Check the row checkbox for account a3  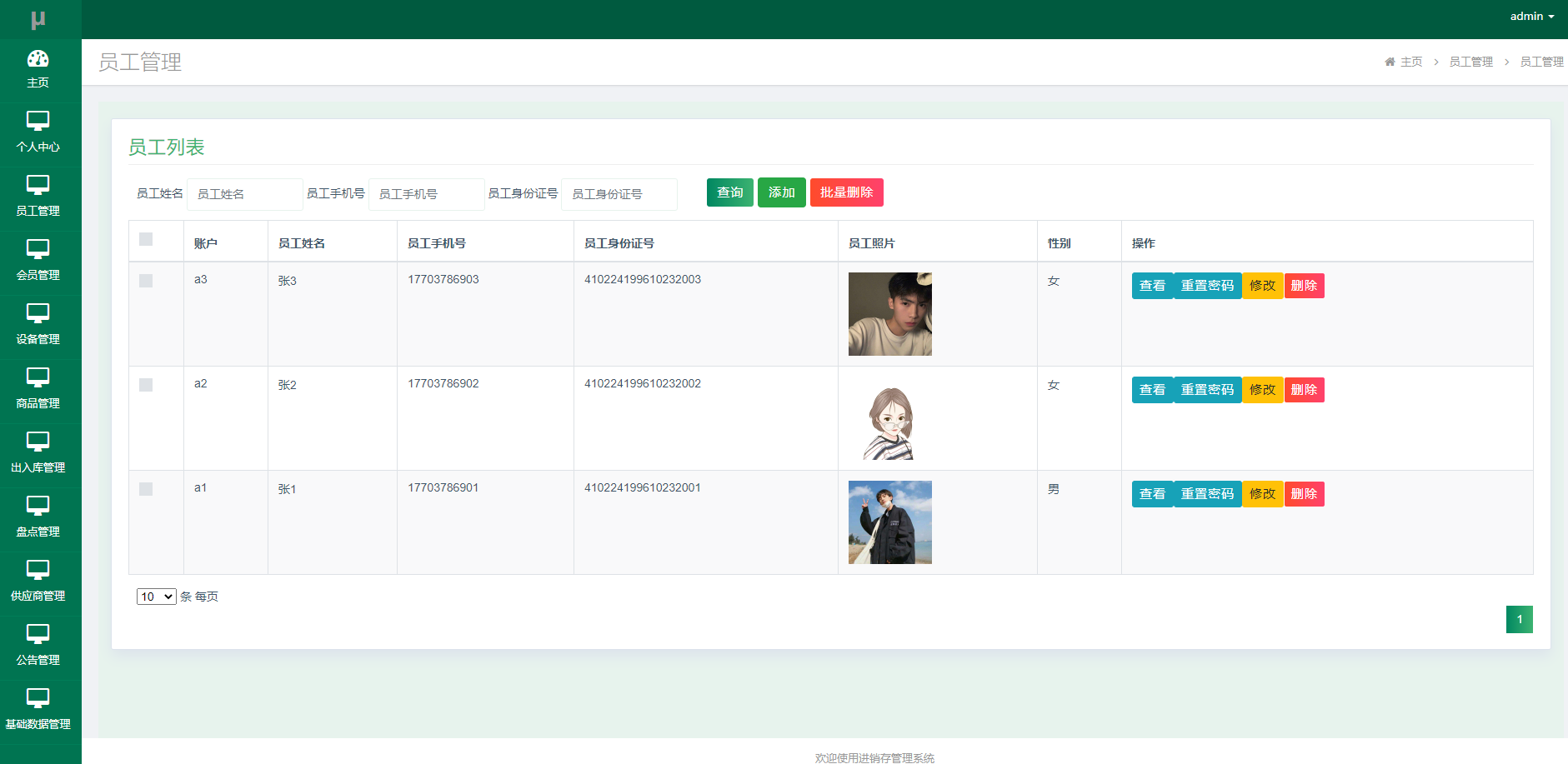tap(146, 281)
